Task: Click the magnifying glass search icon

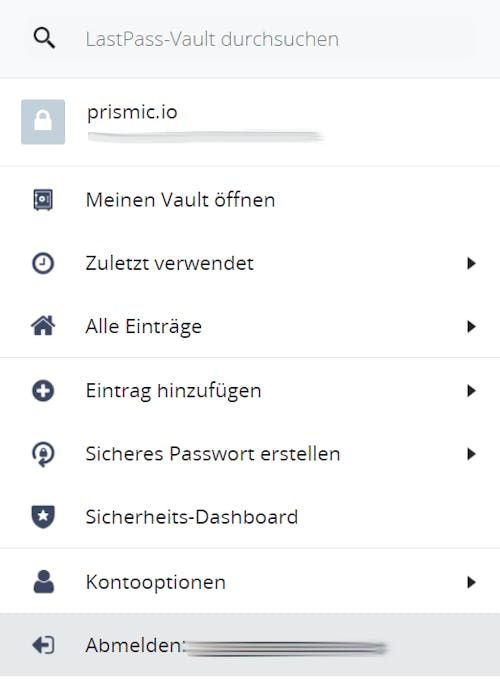Action: pos(44,38)
